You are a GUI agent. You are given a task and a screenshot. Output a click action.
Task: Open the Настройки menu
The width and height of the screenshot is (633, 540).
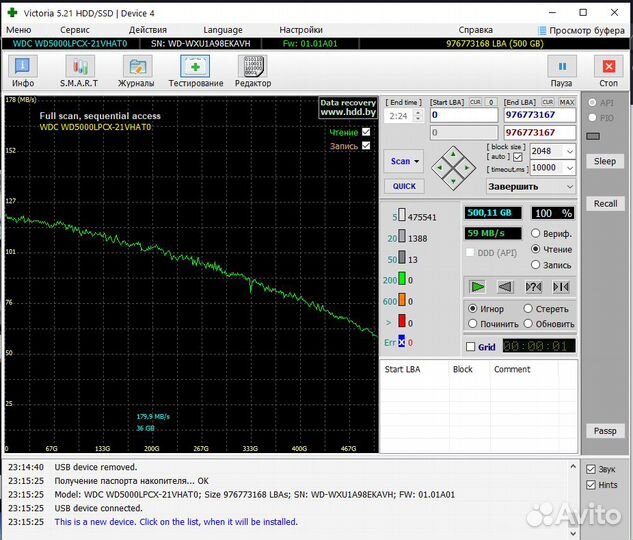(300, 30)
